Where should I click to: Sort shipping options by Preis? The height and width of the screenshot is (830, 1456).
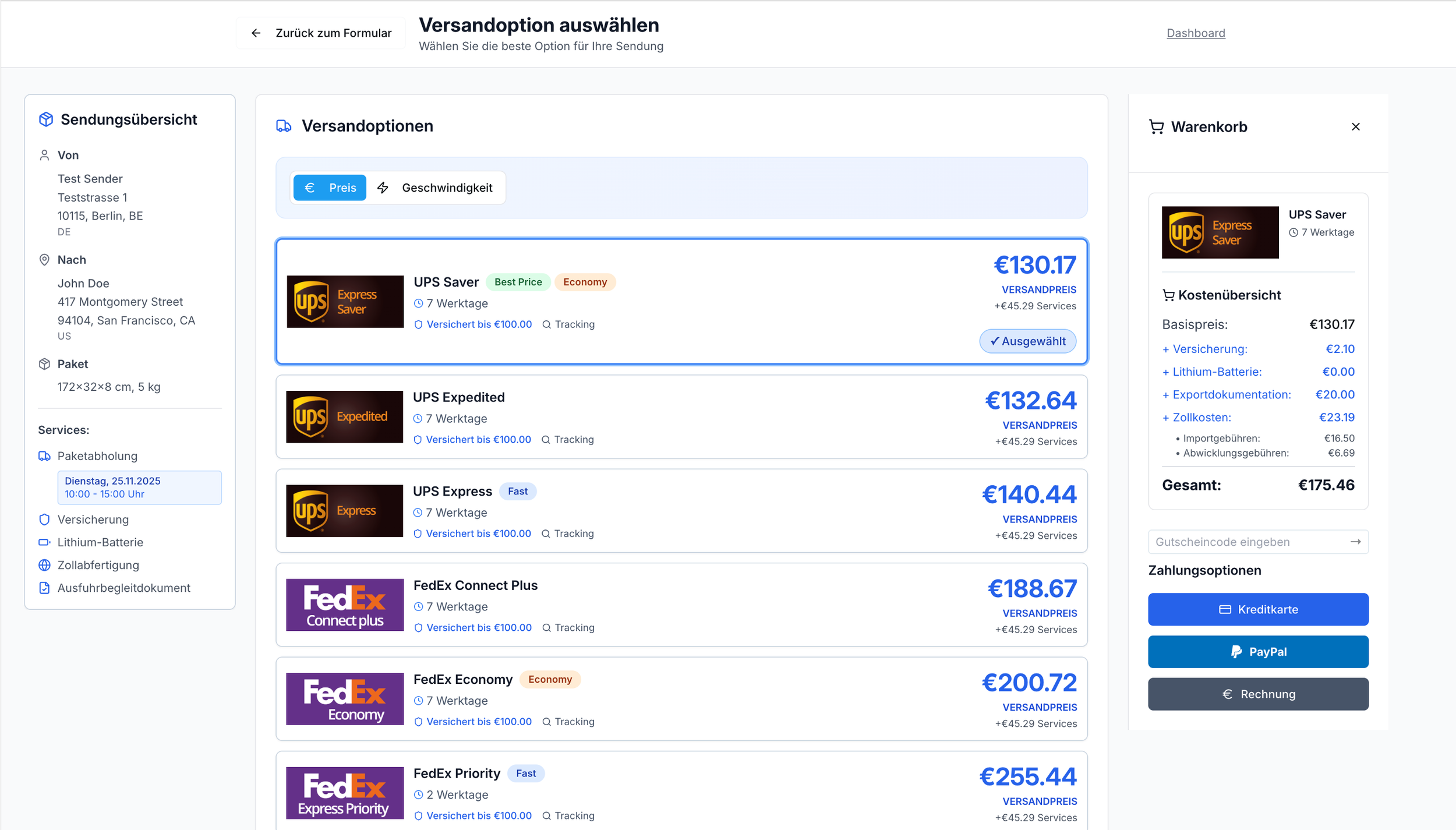pyautogui.click(x=330, y=188)
